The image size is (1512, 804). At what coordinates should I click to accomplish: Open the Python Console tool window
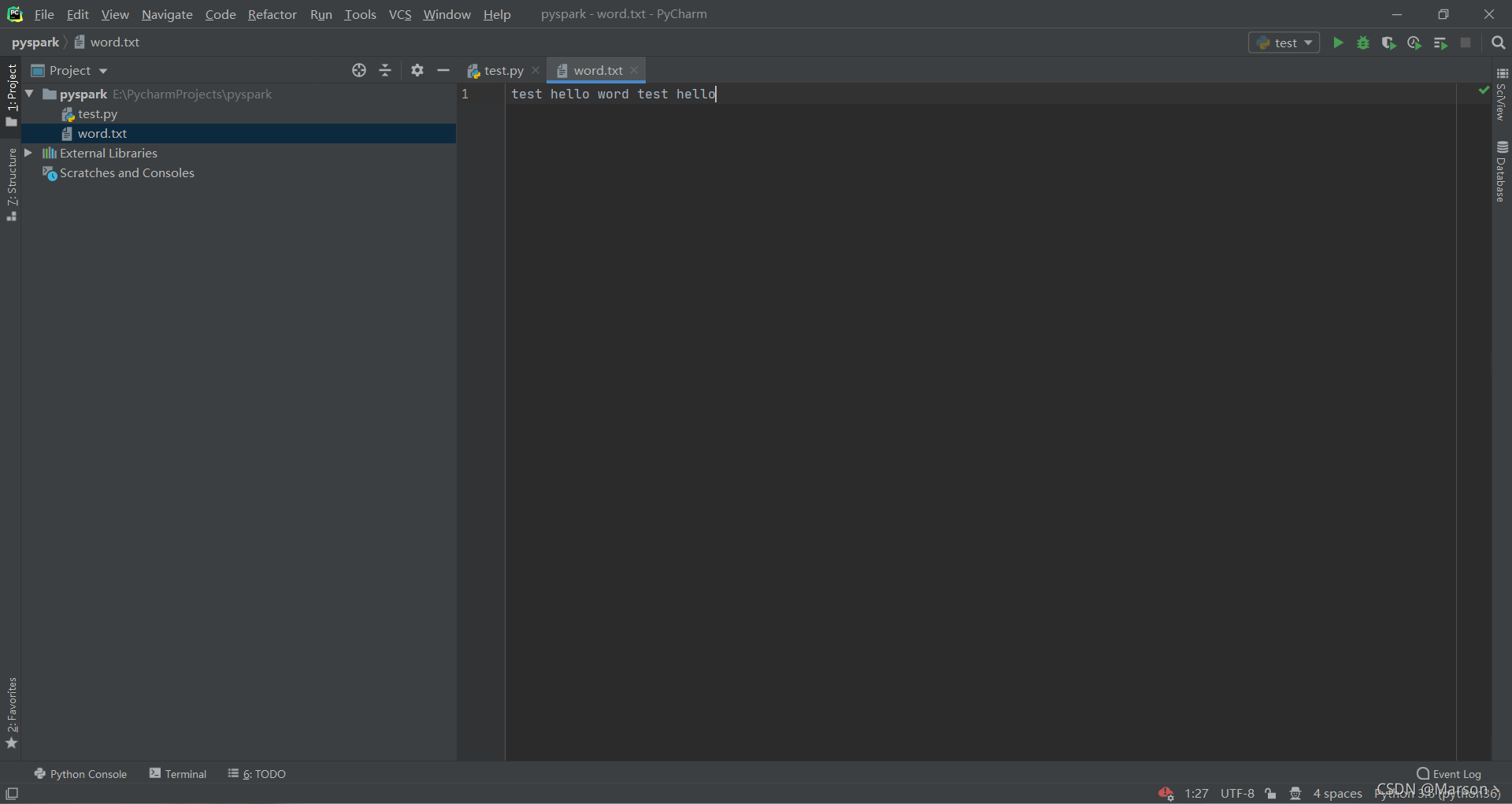[80, 774]
